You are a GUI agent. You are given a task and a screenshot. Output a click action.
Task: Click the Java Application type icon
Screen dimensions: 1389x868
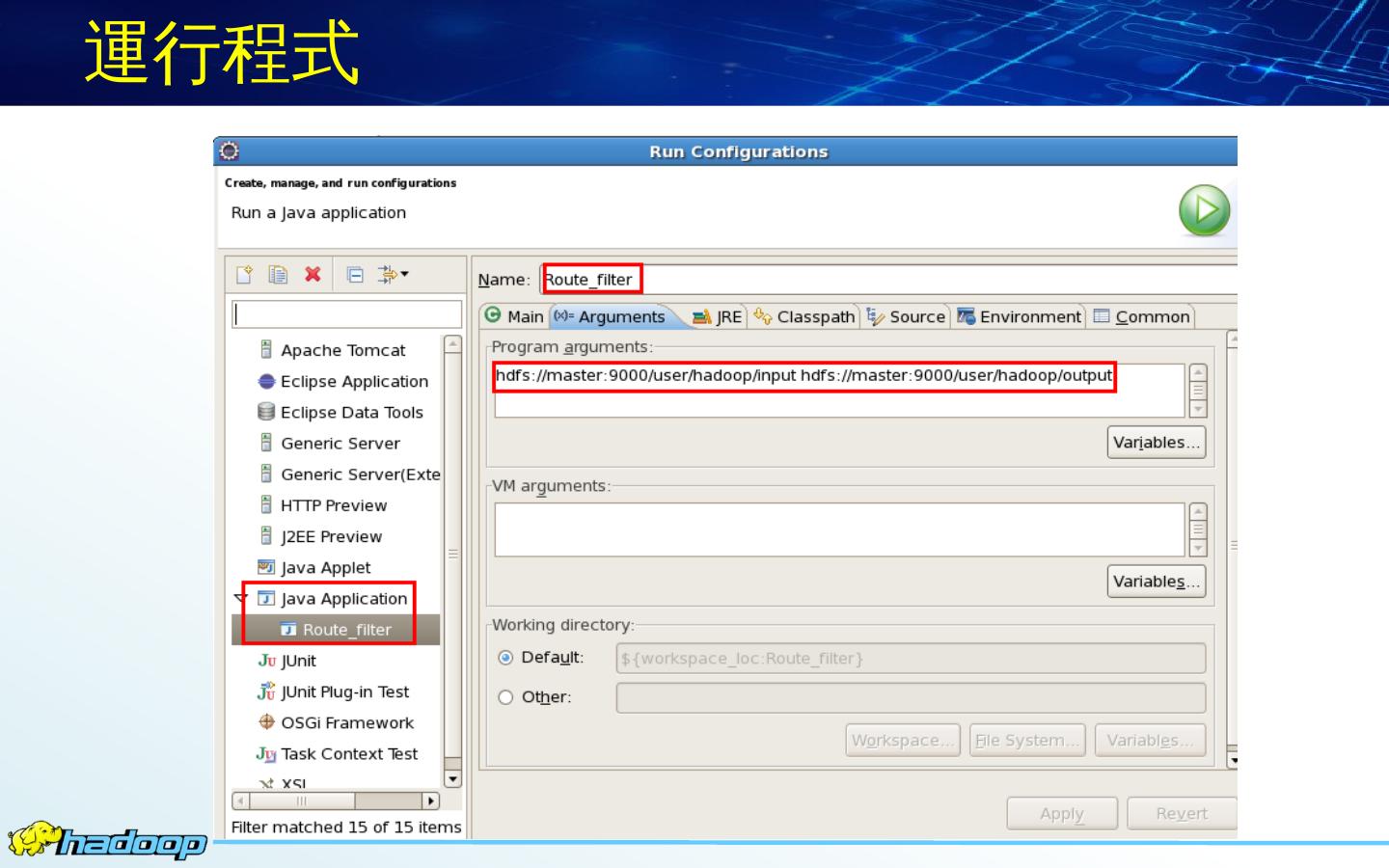(266, 598)
